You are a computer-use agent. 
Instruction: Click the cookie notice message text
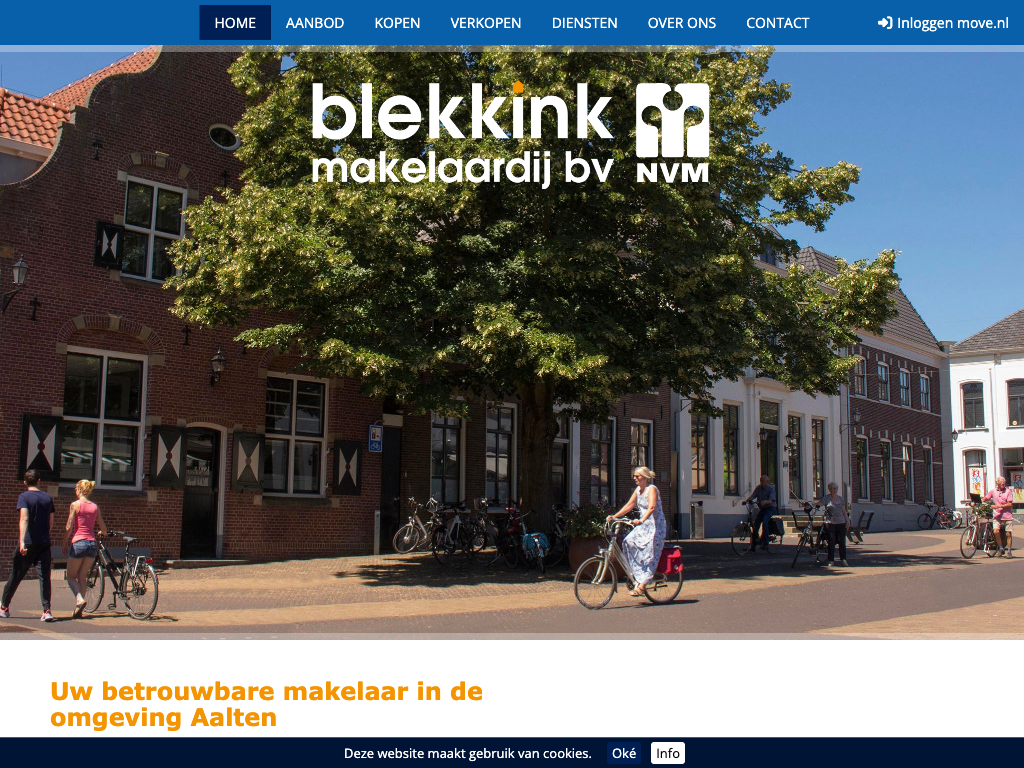click(x=467, y=753)
